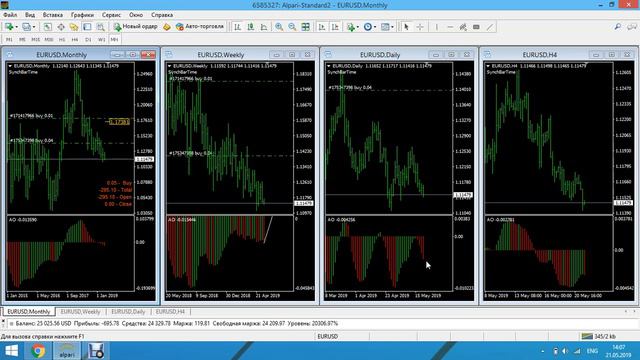This screenshot has width=640, height=360.
Task: Switch timeframe to D1
Action: tap(88, 40)
